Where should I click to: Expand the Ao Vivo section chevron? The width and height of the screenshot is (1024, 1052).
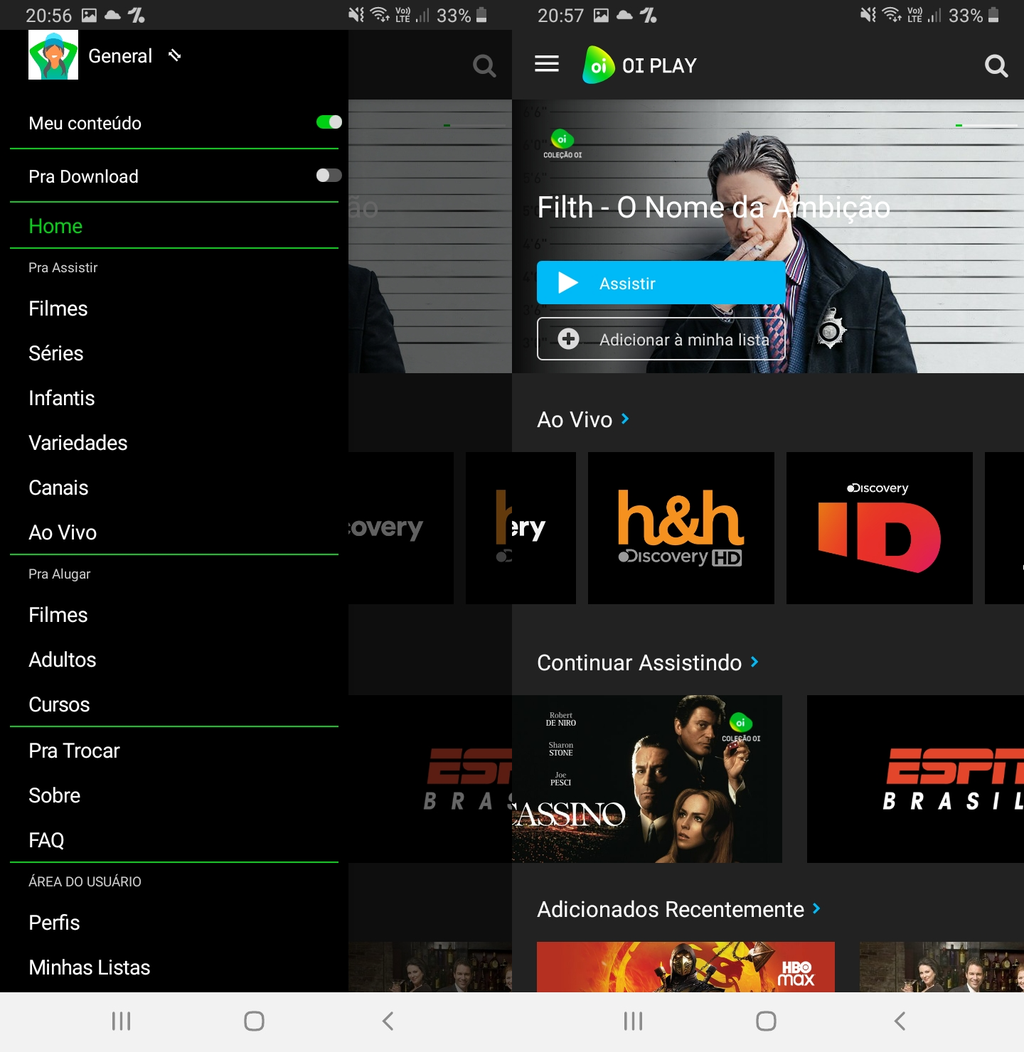click(x=625, y=419)
